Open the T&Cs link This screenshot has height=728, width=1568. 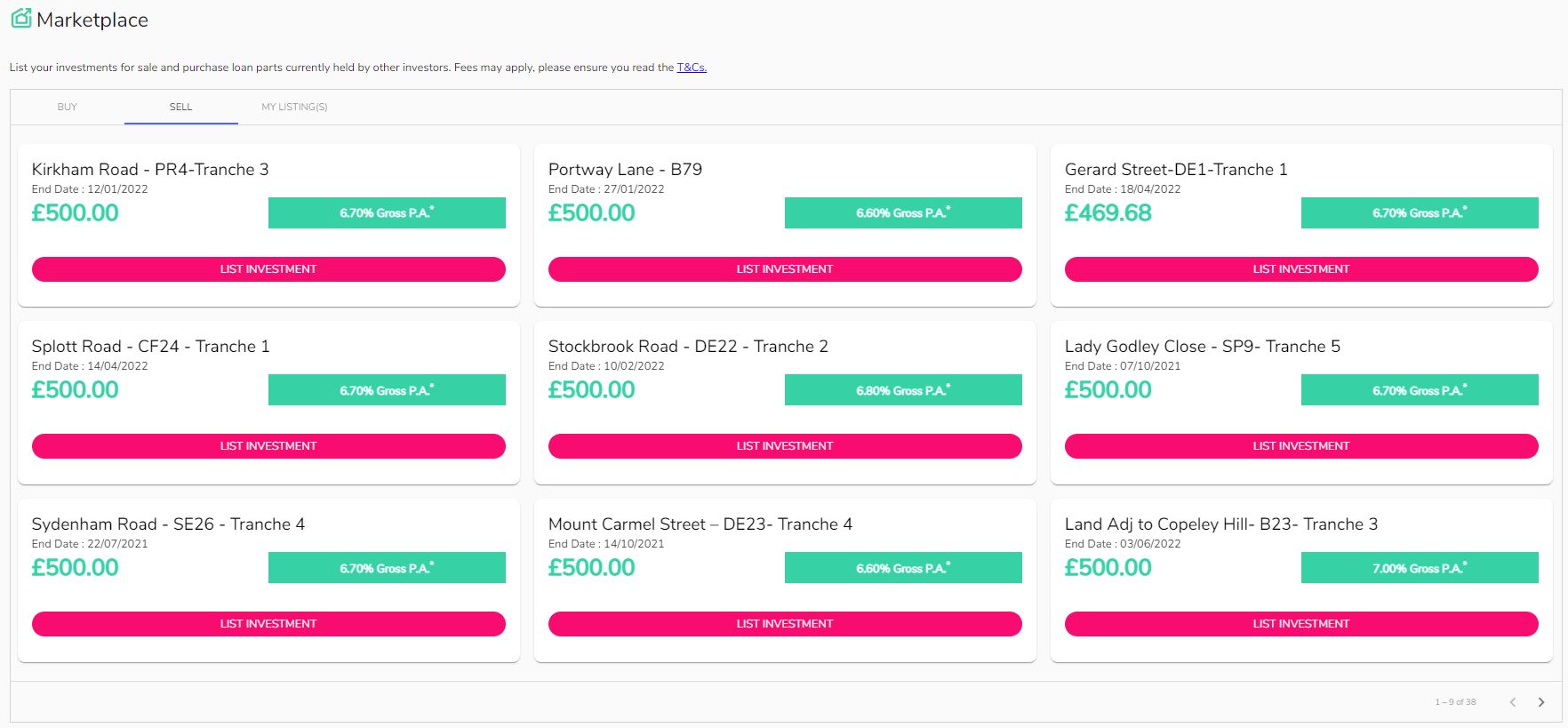692,68
